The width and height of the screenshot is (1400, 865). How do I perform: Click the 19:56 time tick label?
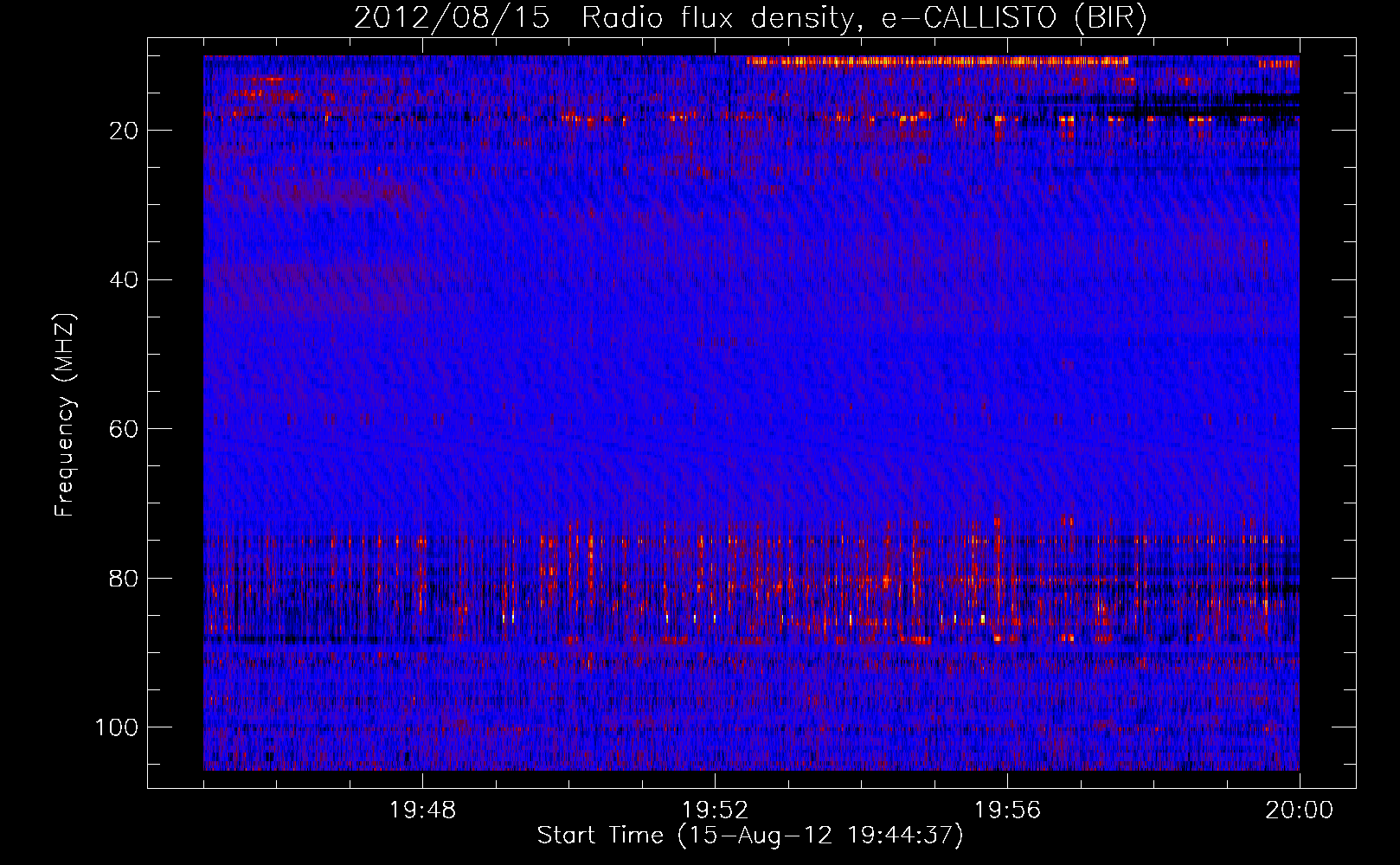pyautogui.click(x=1007, y=811)
